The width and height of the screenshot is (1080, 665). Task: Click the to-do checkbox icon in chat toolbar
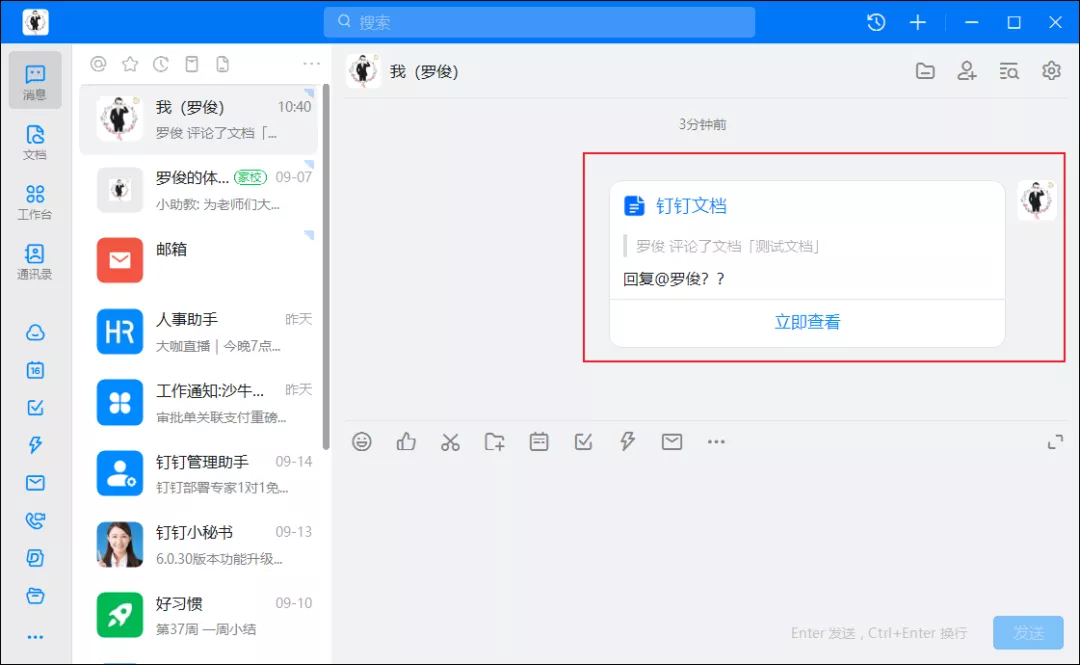click(x=583, y=442)
